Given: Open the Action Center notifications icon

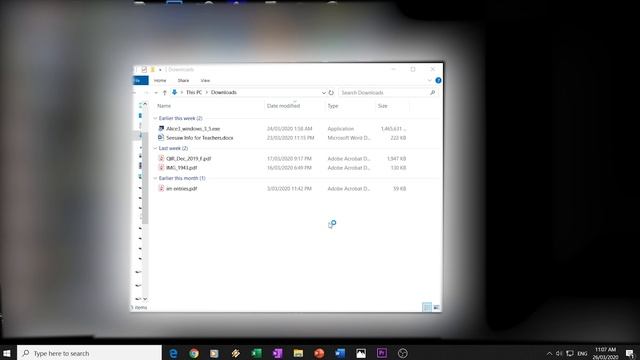Looking at the screenshot, I should click(x=630, y=353).
